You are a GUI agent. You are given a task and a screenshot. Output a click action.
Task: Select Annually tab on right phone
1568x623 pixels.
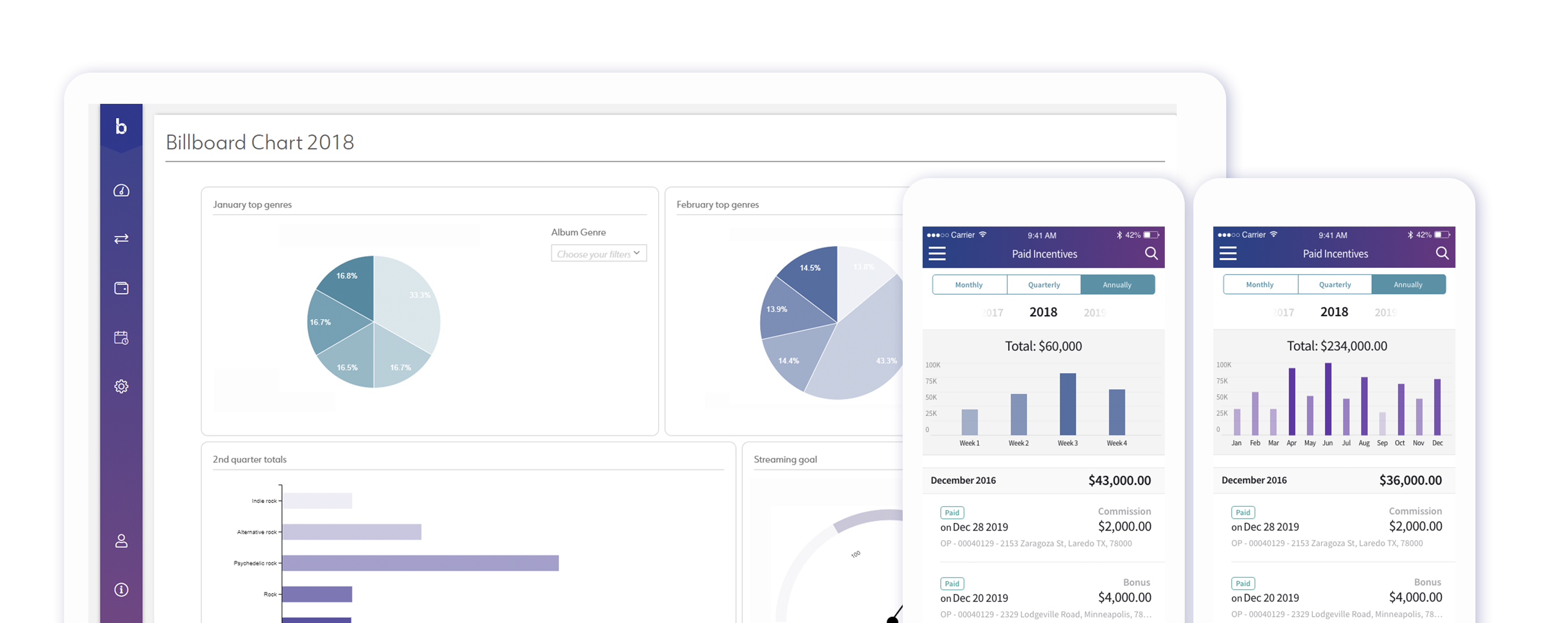[1409, 284]
